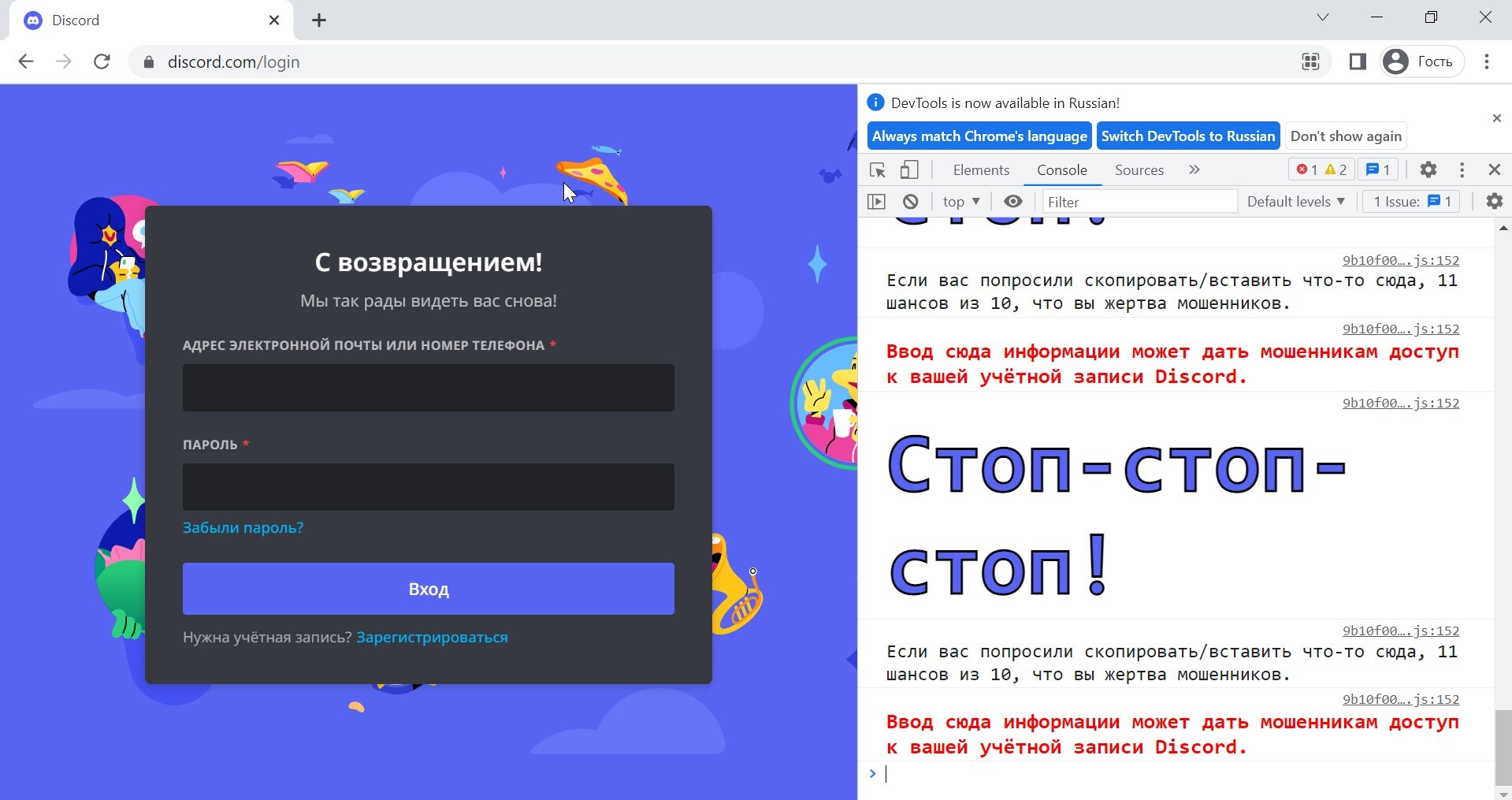1512x800 pixels.
Task: Click the 'Зарегистрироваться' register link
Action: [x=432, y=638]
